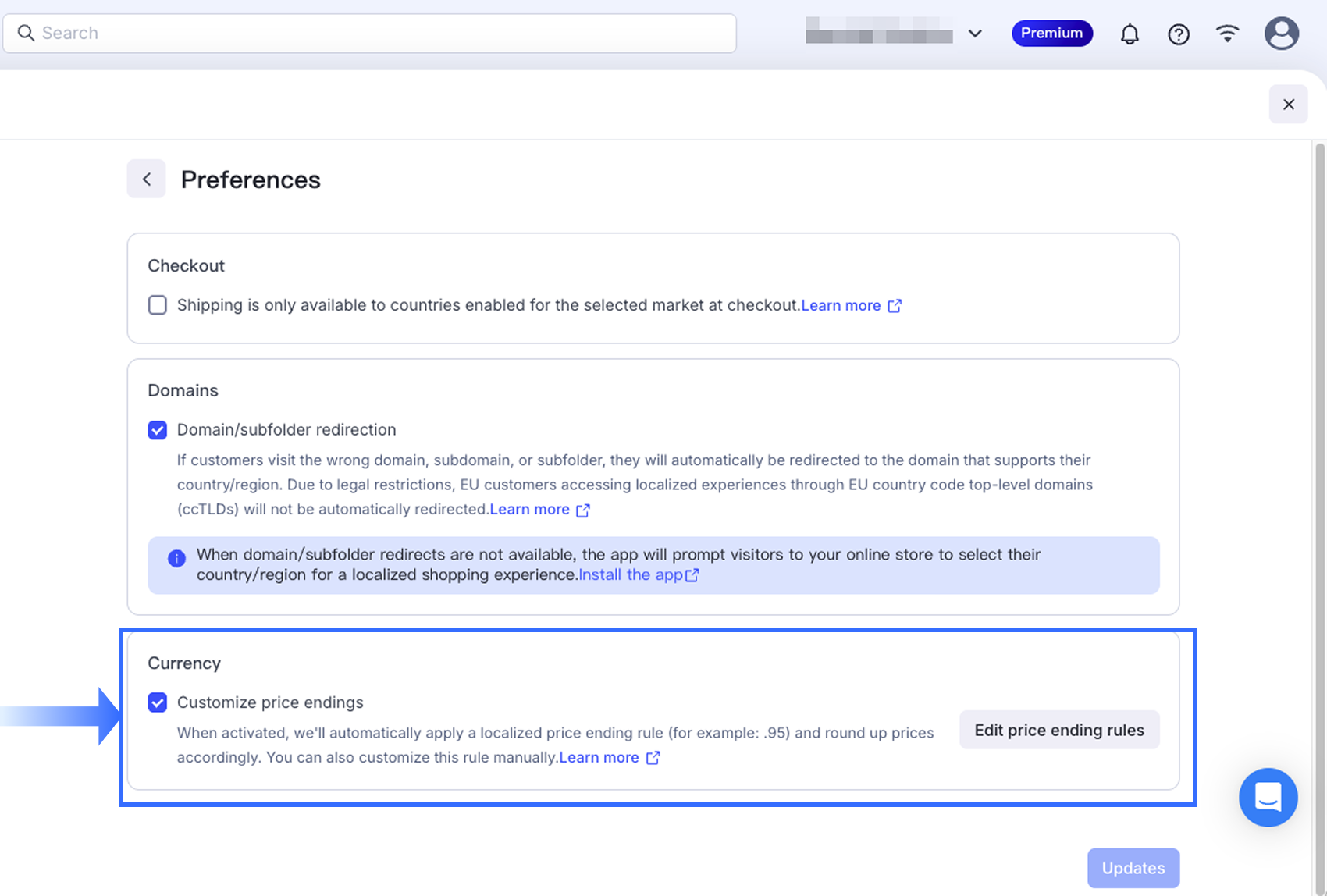The height and width of the screenshot is (896, 1327).
Task: Go back using the Preferences arrow
Action: (x=147, y=180)
